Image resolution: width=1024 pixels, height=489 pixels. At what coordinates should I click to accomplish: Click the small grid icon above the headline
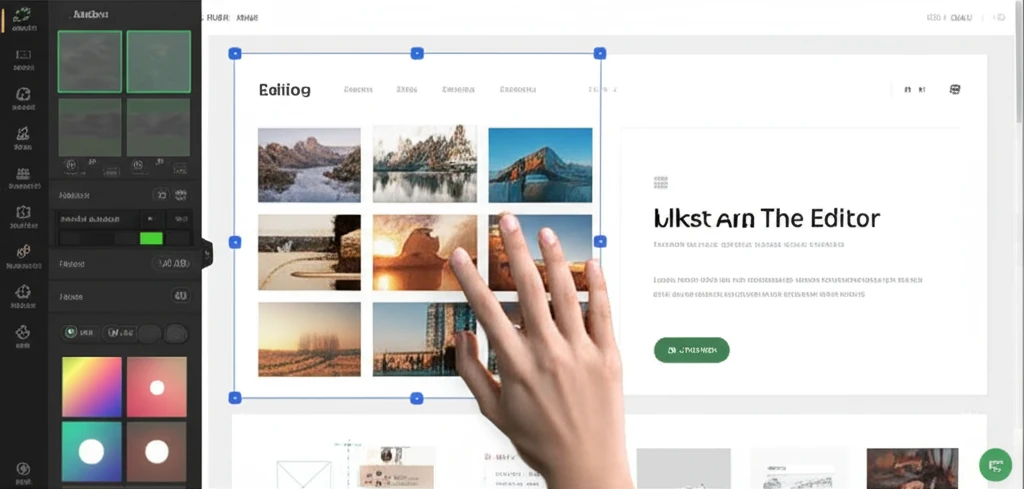click(660, 183)
